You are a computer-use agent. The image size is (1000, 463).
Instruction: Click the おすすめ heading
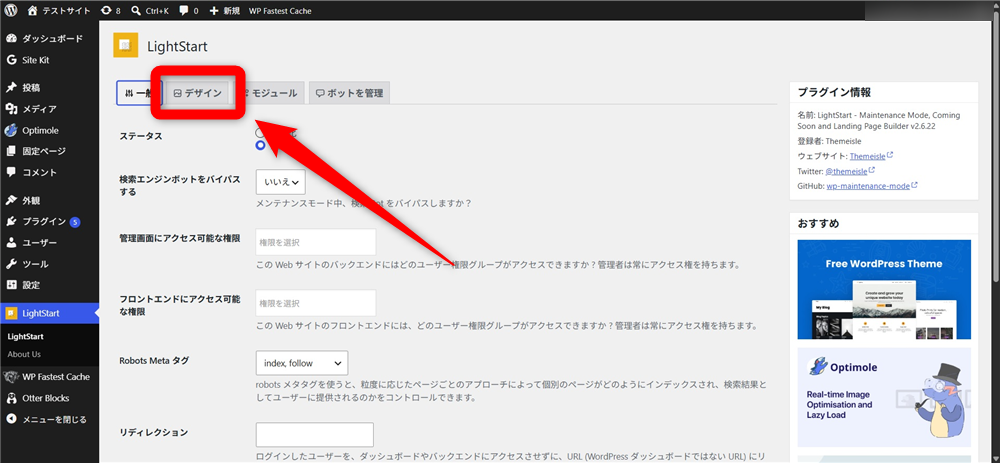point(818,223)
